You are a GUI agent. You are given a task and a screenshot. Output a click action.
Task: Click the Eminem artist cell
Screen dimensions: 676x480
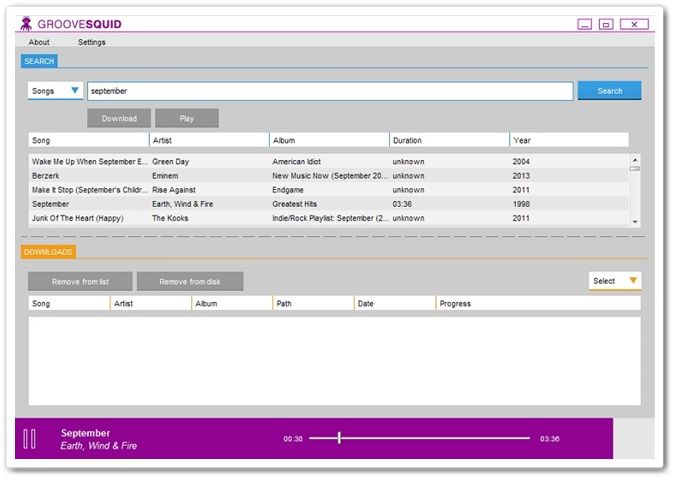pos(165,176)
